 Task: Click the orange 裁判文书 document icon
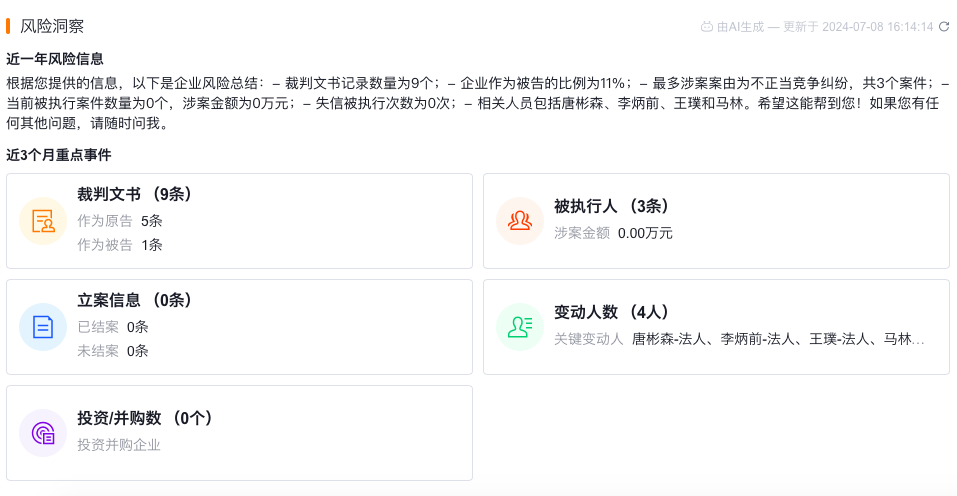(43, 221)
